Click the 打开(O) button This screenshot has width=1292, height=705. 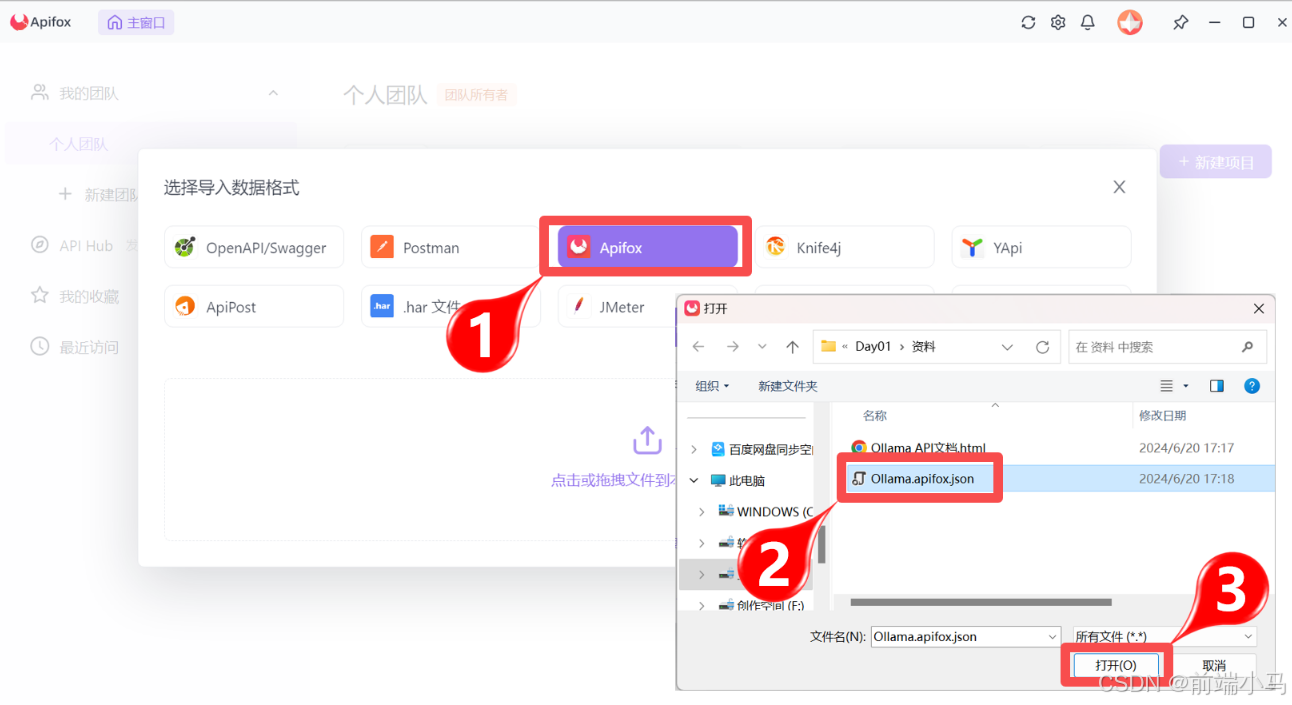pyautogui.click(x=1116, y=665)
